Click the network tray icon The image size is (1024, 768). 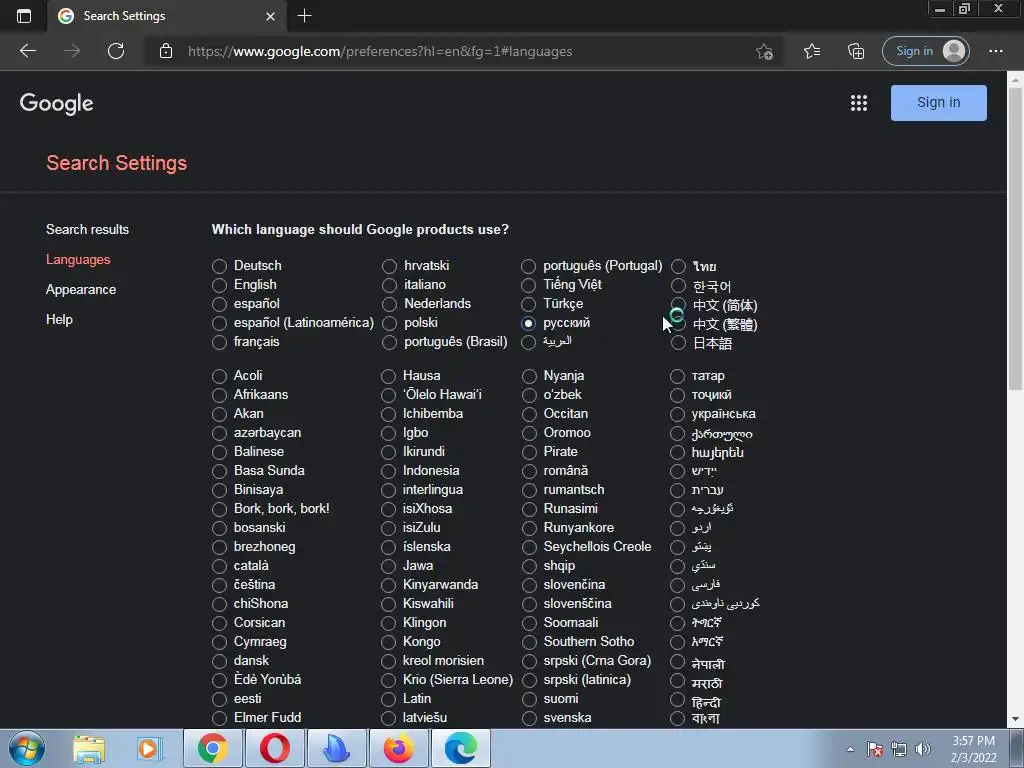tap(899, 749)
